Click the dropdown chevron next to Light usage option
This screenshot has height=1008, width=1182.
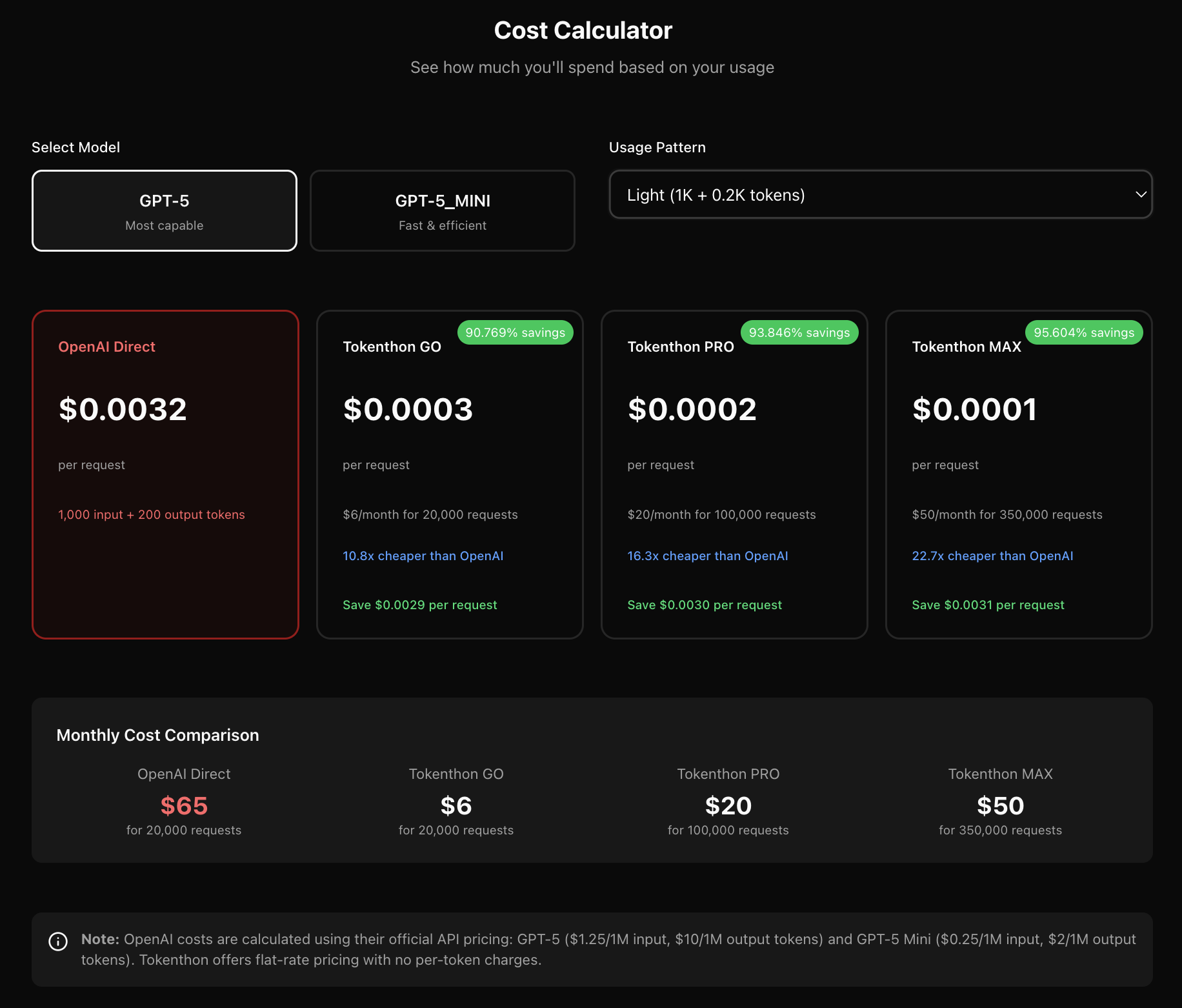click(x=1141, y=194)
